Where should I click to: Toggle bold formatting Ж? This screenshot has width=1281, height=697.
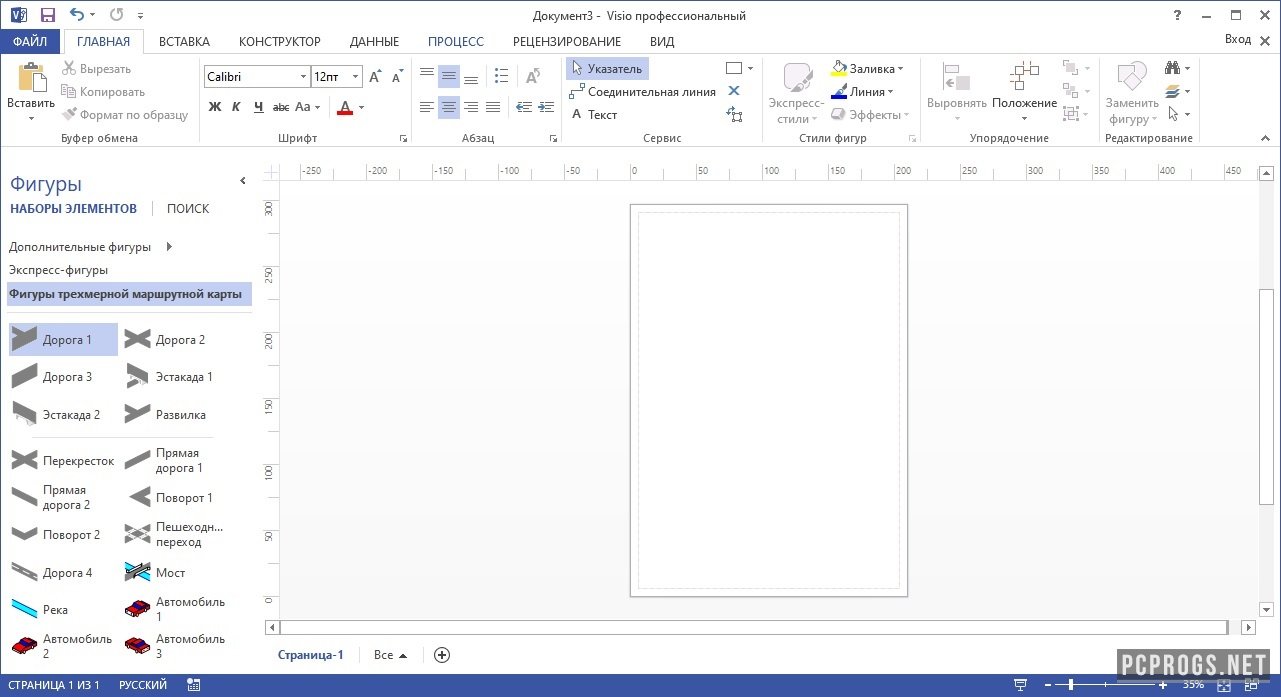(214, 107)
